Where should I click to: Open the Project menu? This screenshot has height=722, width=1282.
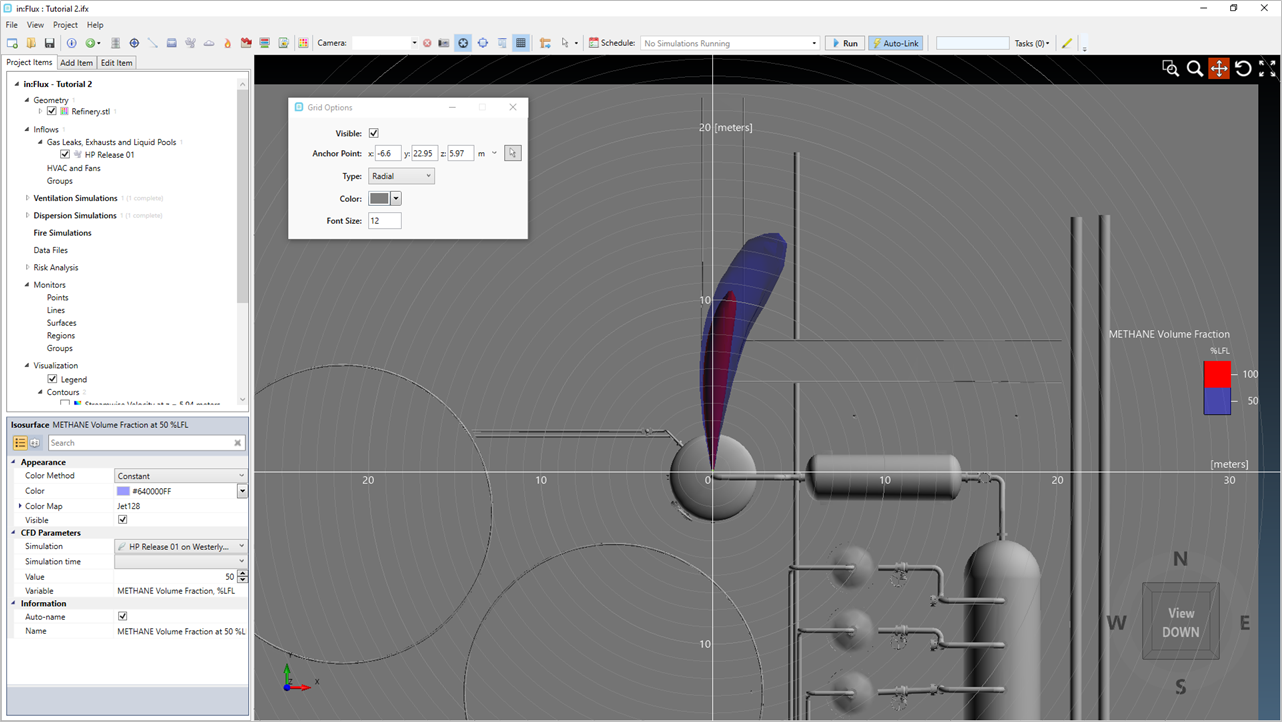(65, 25)
